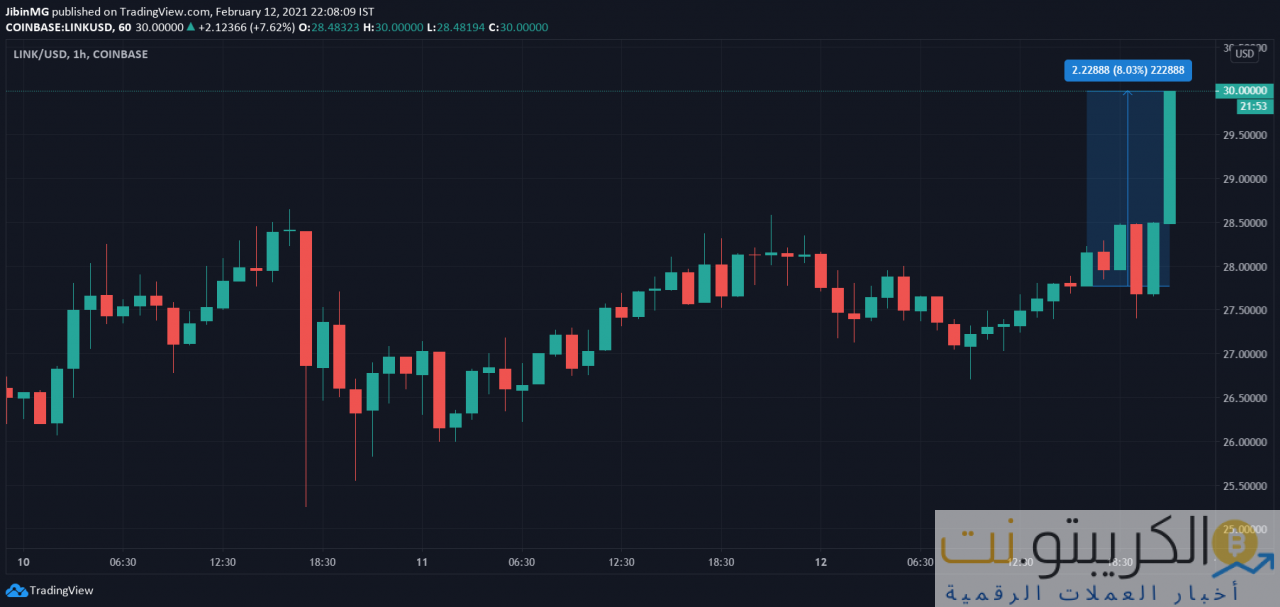Image resolution: width=1280 pixels, height=607 pixels.
Task: Click the JibinMG author name
Action: point(25,11)
